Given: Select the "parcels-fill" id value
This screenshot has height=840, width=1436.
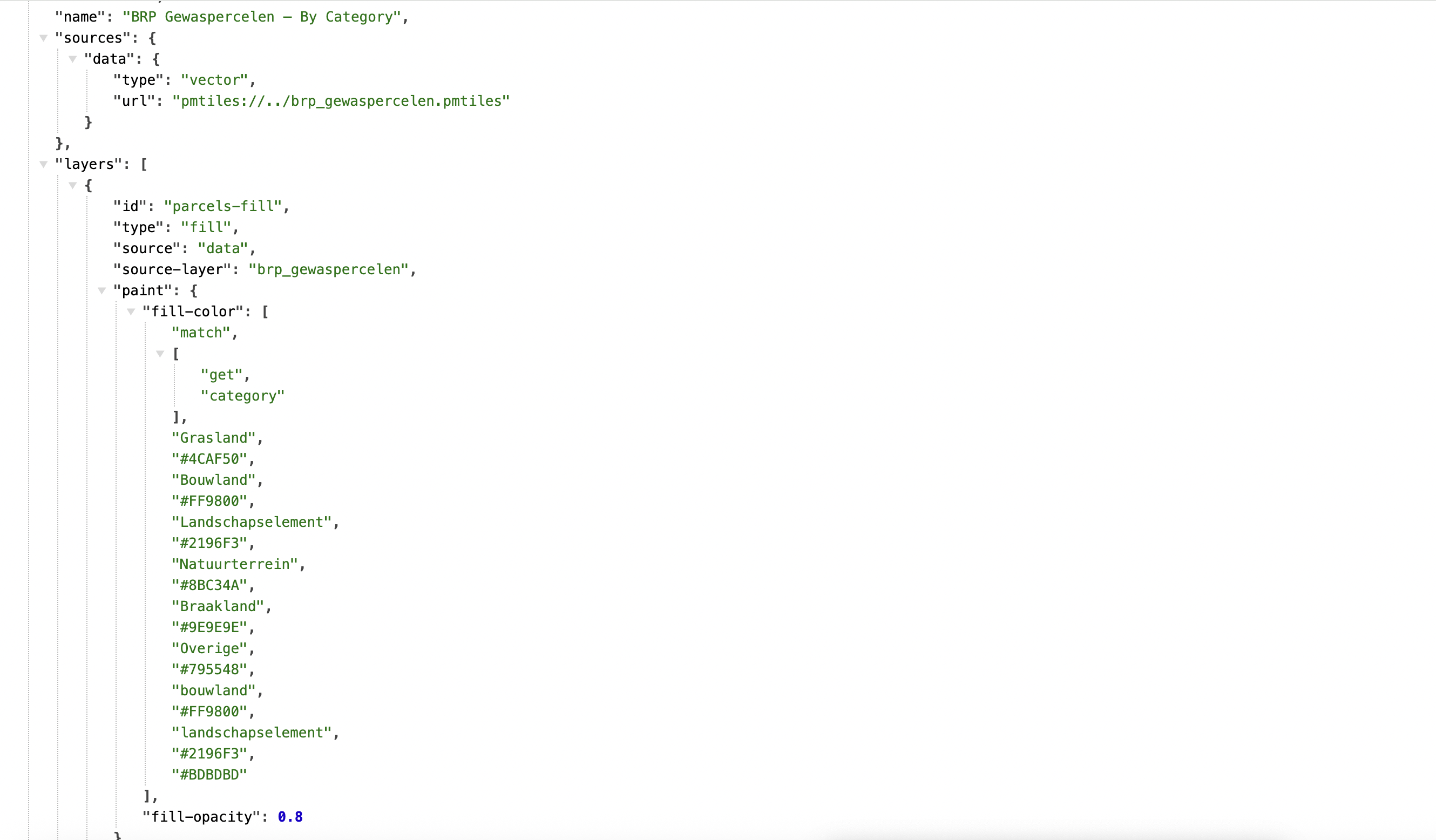Looking at the screenshot, I should coord(223,206).
